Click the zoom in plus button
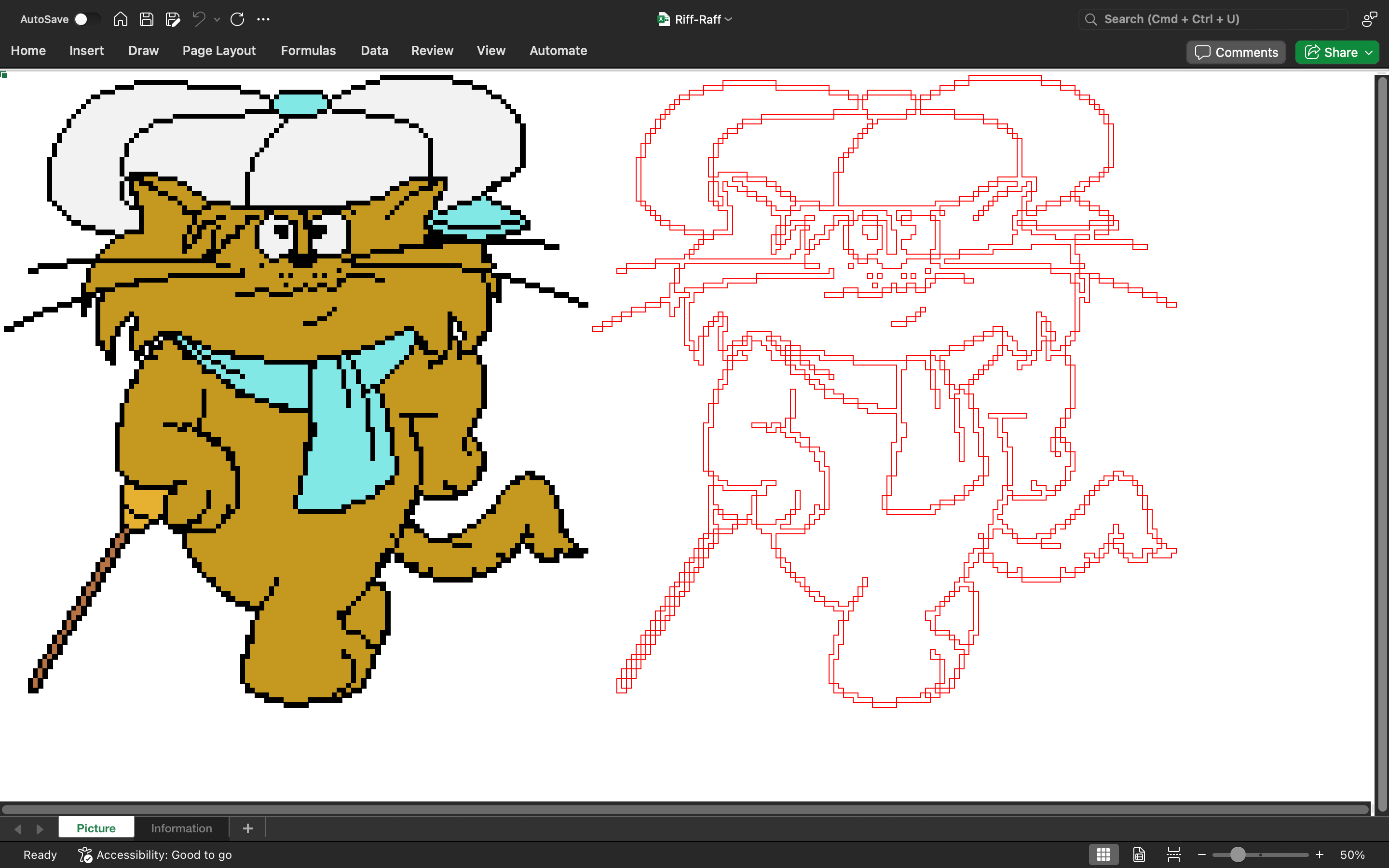This screenshot has height=868, width=1389. (x=1320, y=855)
